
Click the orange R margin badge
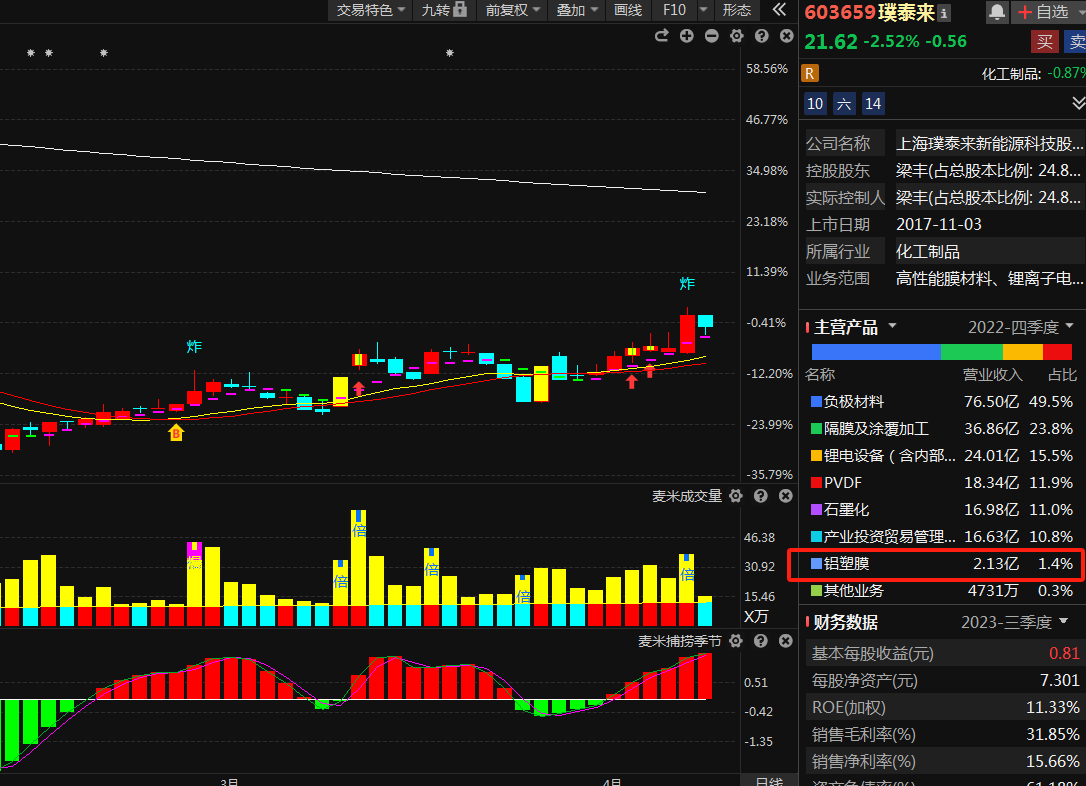point(810,73)
